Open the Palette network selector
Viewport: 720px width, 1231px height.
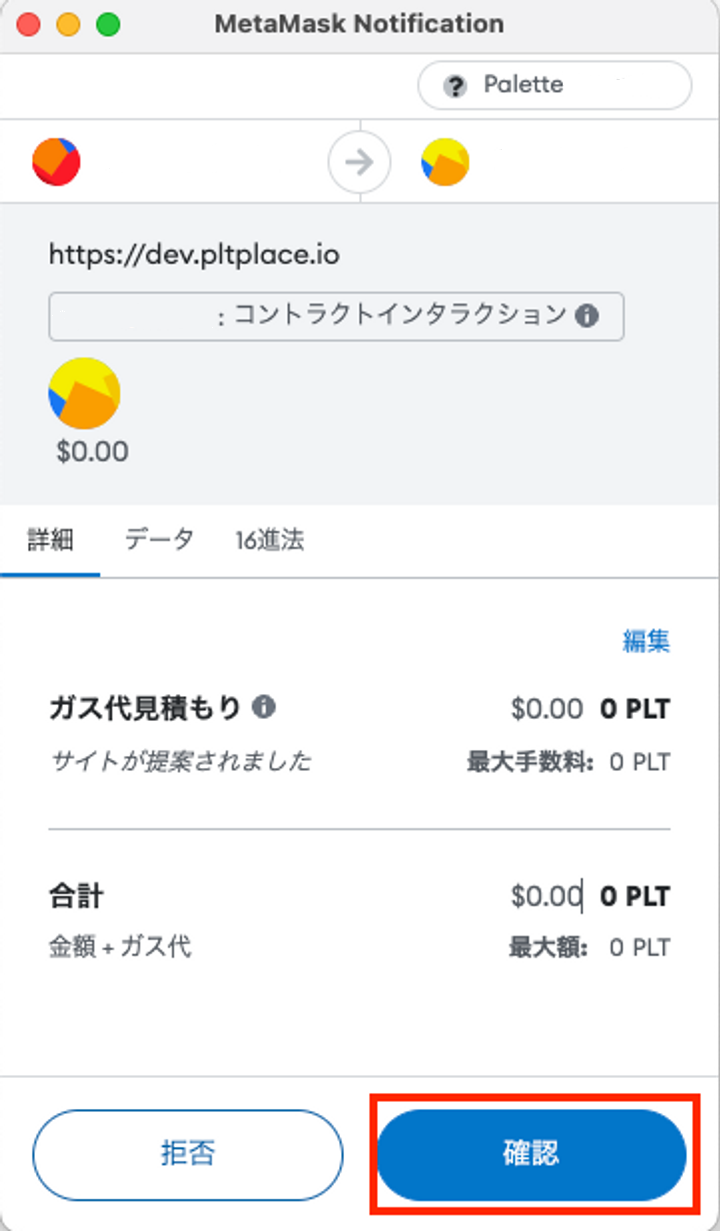coord(554,86)
